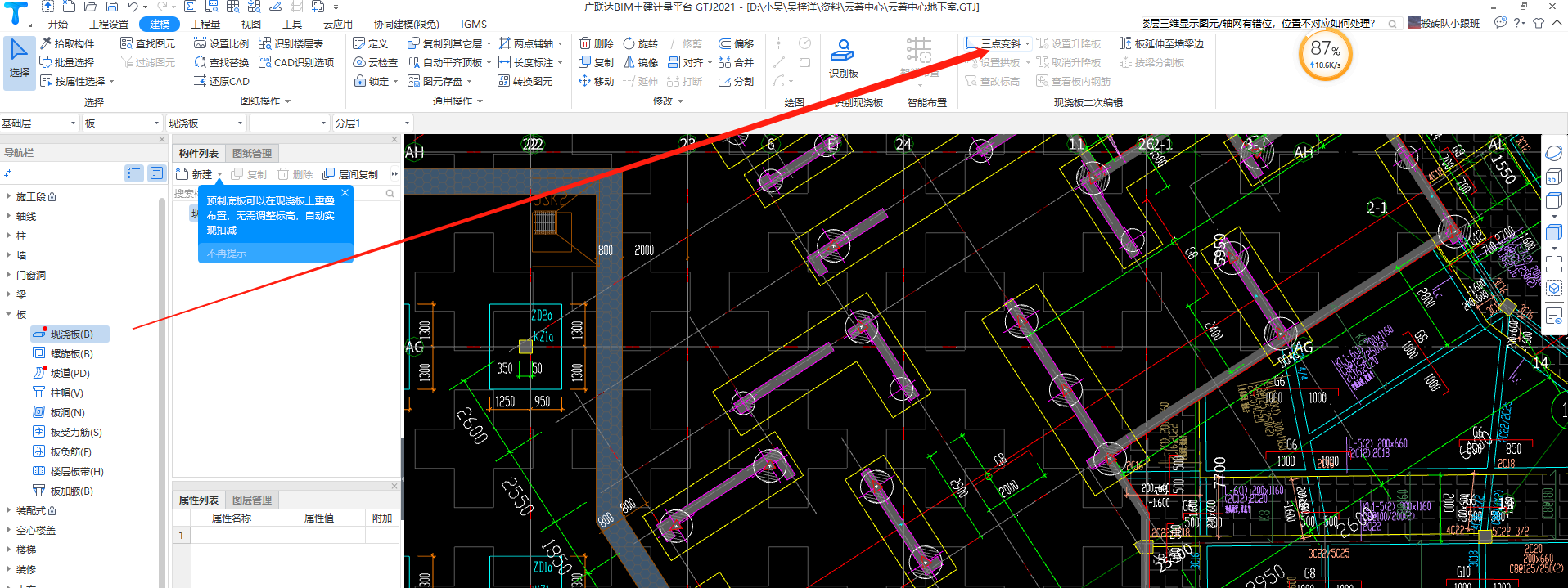Expand the 施工段 tree node
The height and width of the screenshot is (588, 1568).
tap(9, 196)
